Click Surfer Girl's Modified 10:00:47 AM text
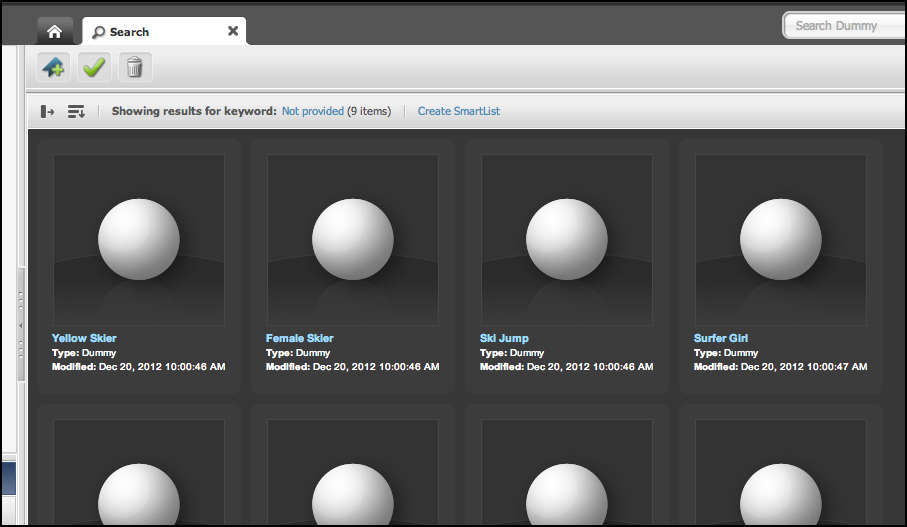Screen dimensions: 907x527 pos(780,367)
